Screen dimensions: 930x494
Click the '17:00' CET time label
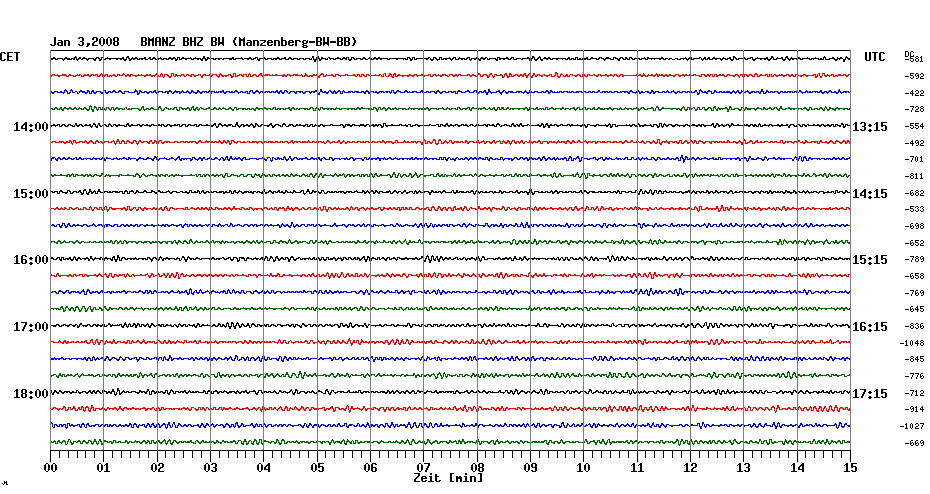[x=31, y=327]
